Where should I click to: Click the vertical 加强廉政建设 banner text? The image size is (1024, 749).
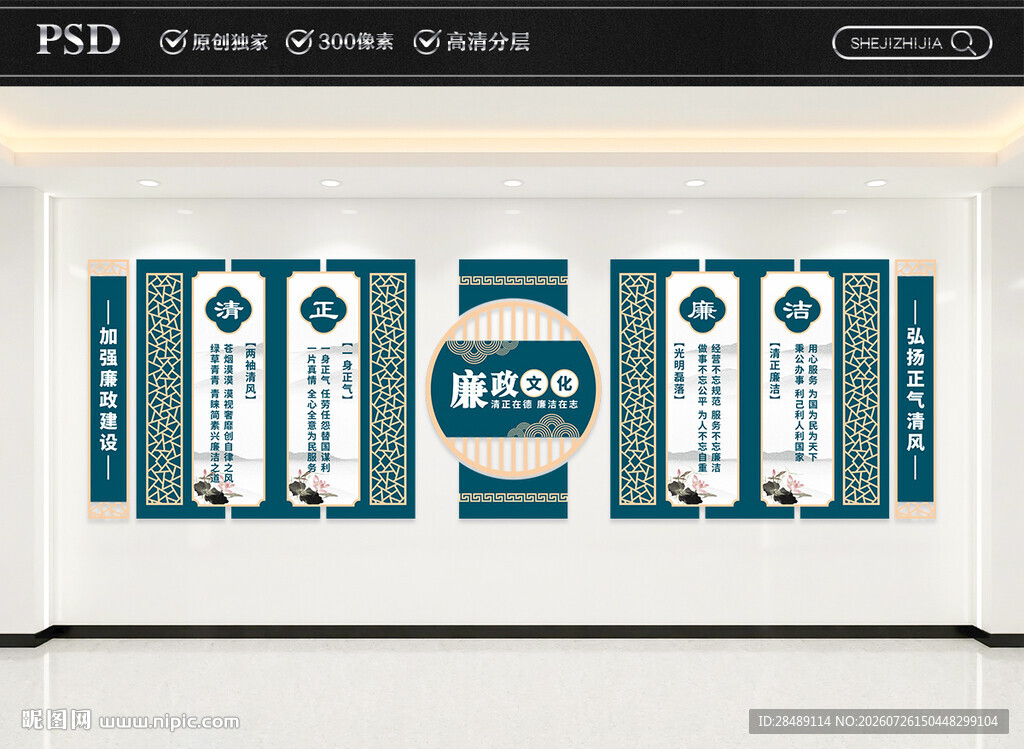point(108,389)
